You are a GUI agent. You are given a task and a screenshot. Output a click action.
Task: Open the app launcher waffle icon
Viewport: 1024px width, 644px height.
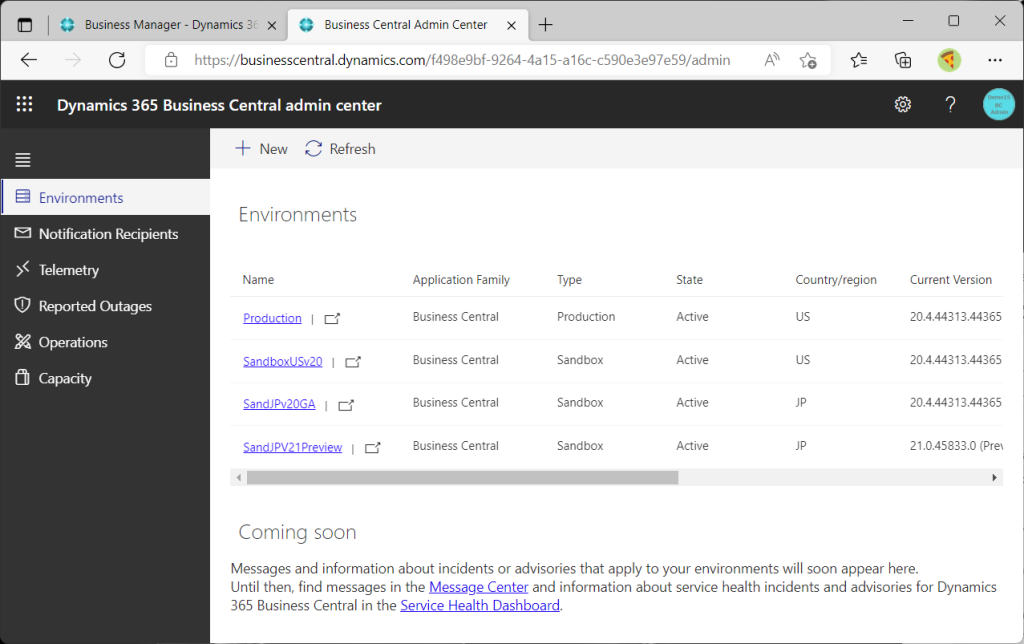24,105
